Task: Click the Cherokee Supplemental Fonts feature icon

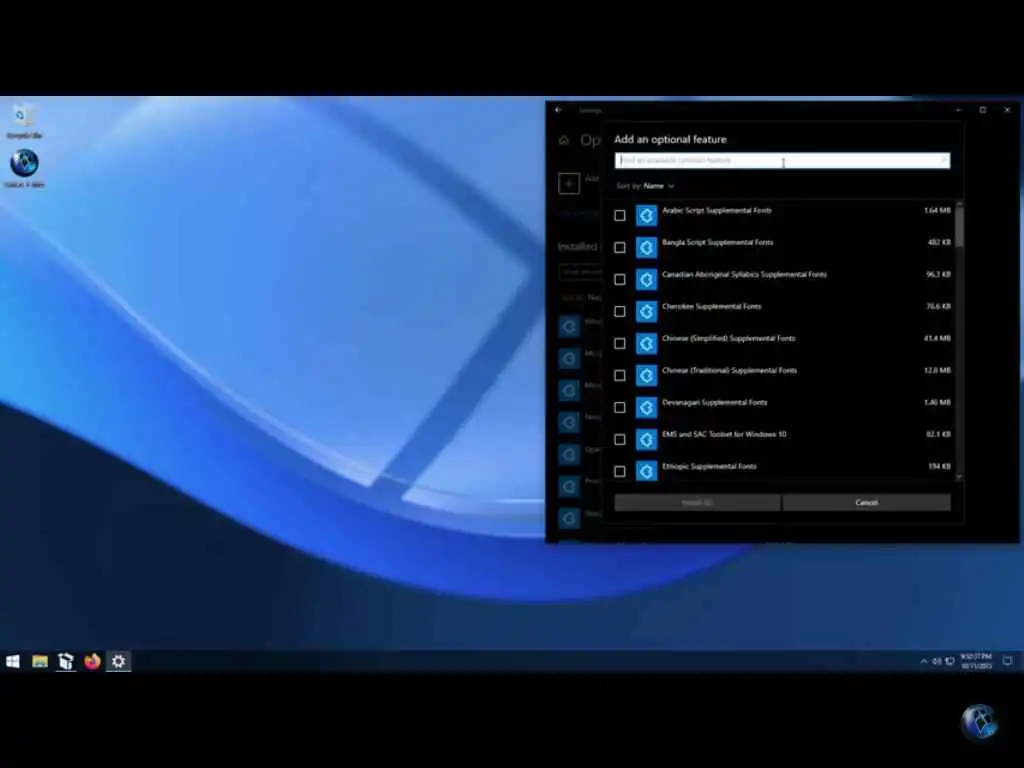Action: pyautogui.click(x=647, y=312)
